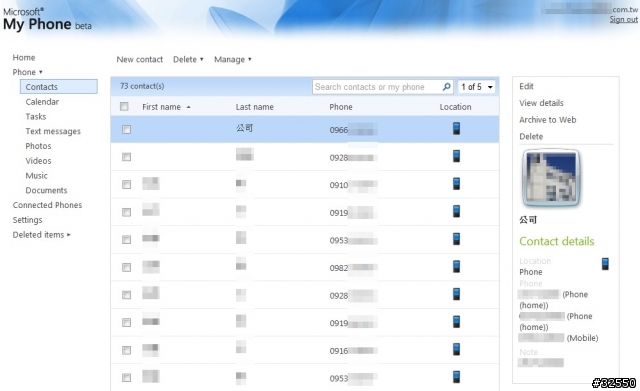
Task: Open Music section
Action: (x=36, y=176)
